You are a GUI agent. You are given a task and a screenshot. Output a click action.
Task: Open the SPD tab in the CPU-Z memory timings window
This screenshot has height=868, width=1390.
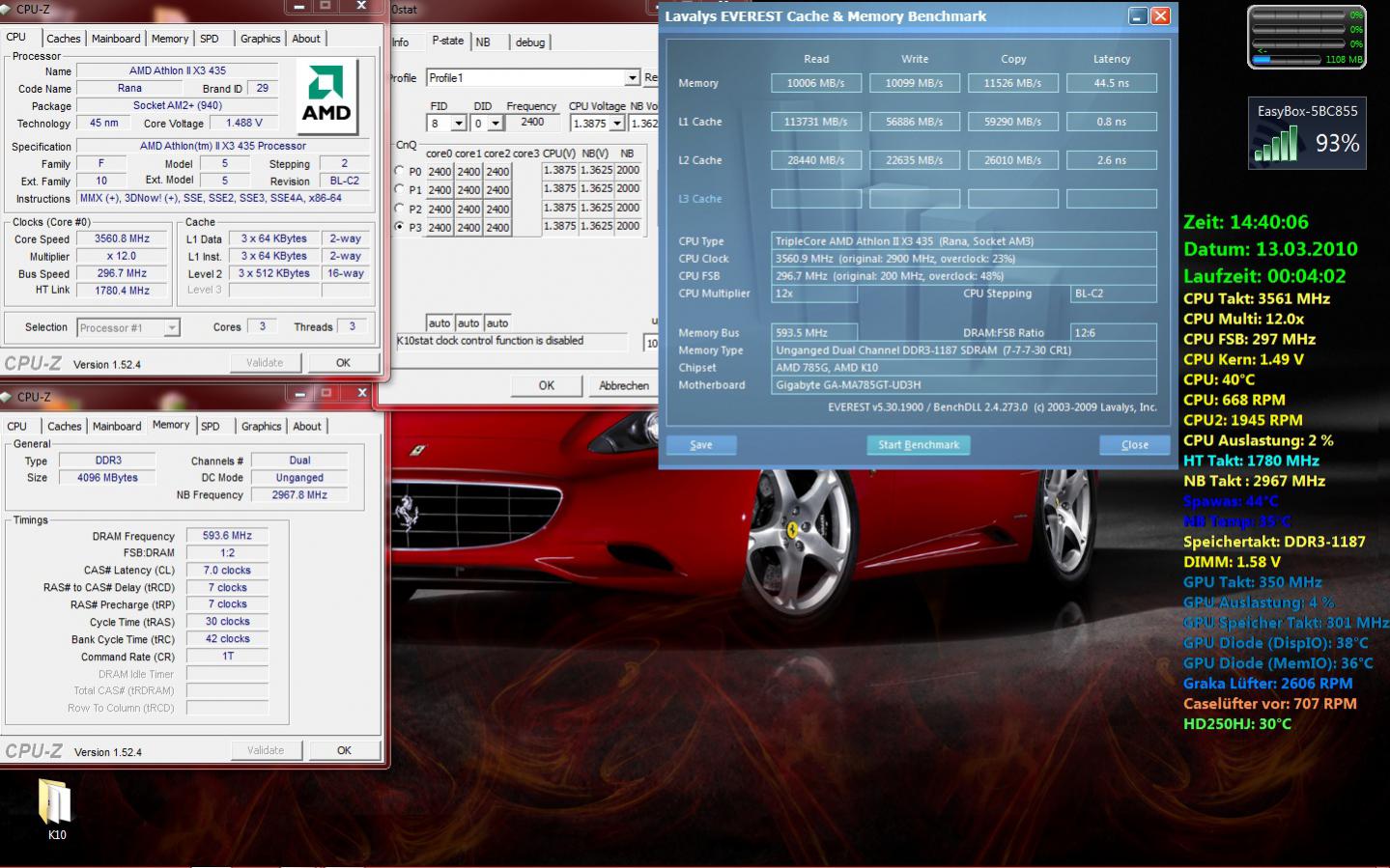211,426
